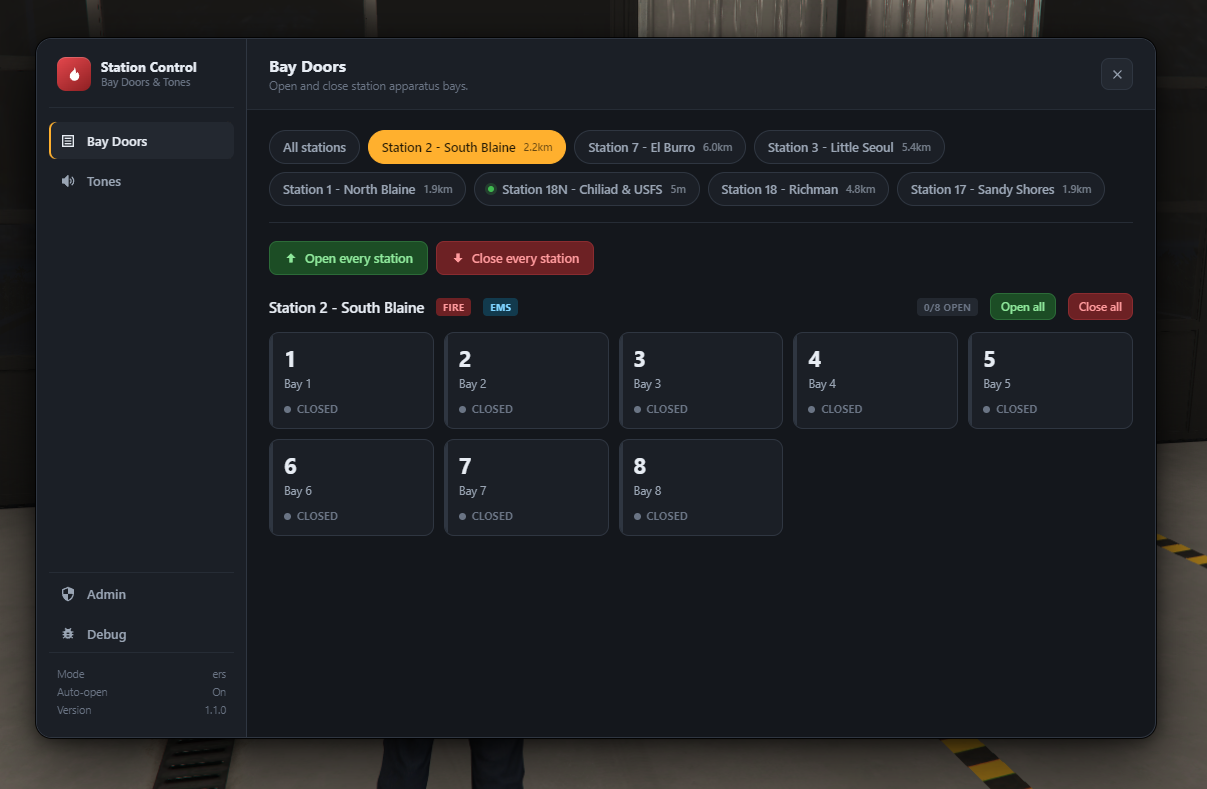Select Station 3 - Little Seoul chip
This screenshot has height=789, width=1207.
tap(849, 147)
